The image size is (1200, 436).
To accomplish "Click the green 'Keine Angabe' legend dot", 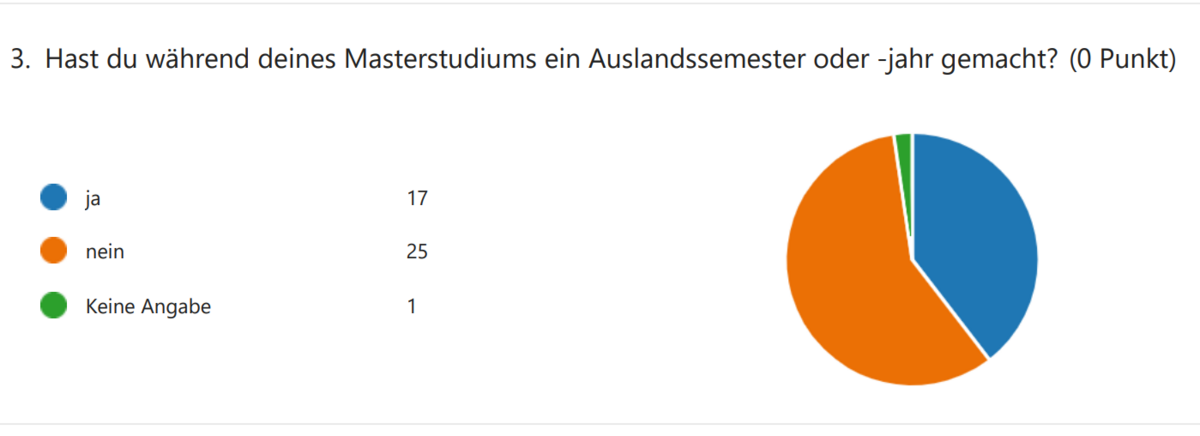I will [53, 307].
